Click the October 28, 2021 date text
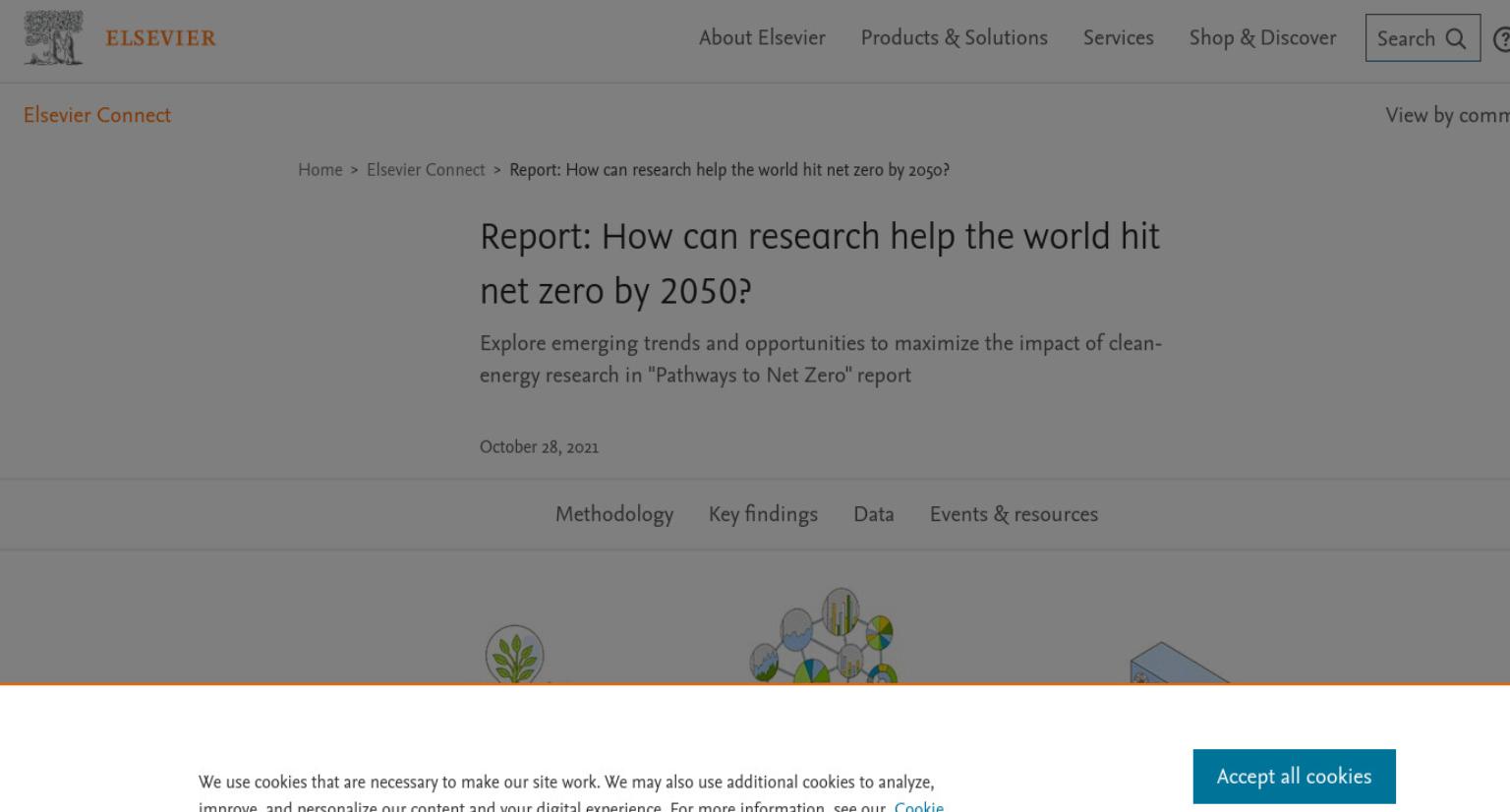Image resolution: width=1510 pixels, height=812 pixels. 539,446
